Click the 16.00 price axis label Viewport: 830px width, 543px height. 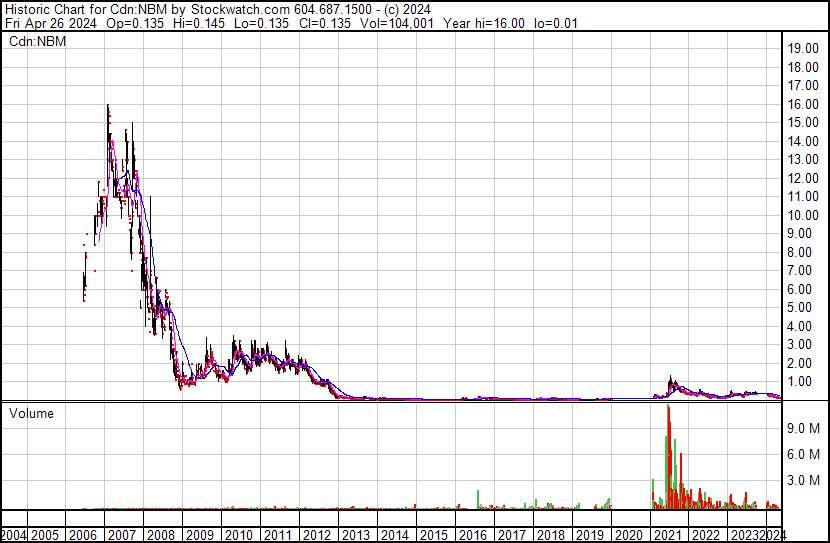(x=803, y=104)
